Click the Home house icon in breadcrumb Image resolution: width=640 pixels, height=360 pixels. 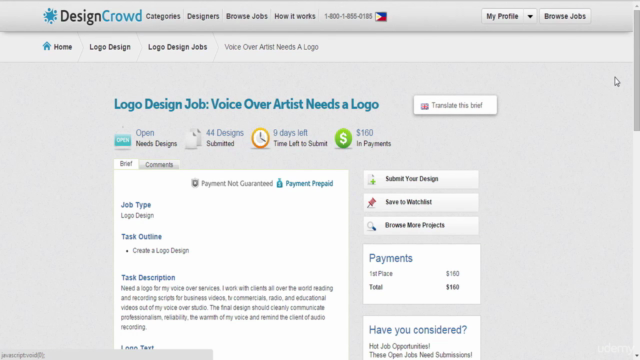pyautogui.click(x=47, y=46)
